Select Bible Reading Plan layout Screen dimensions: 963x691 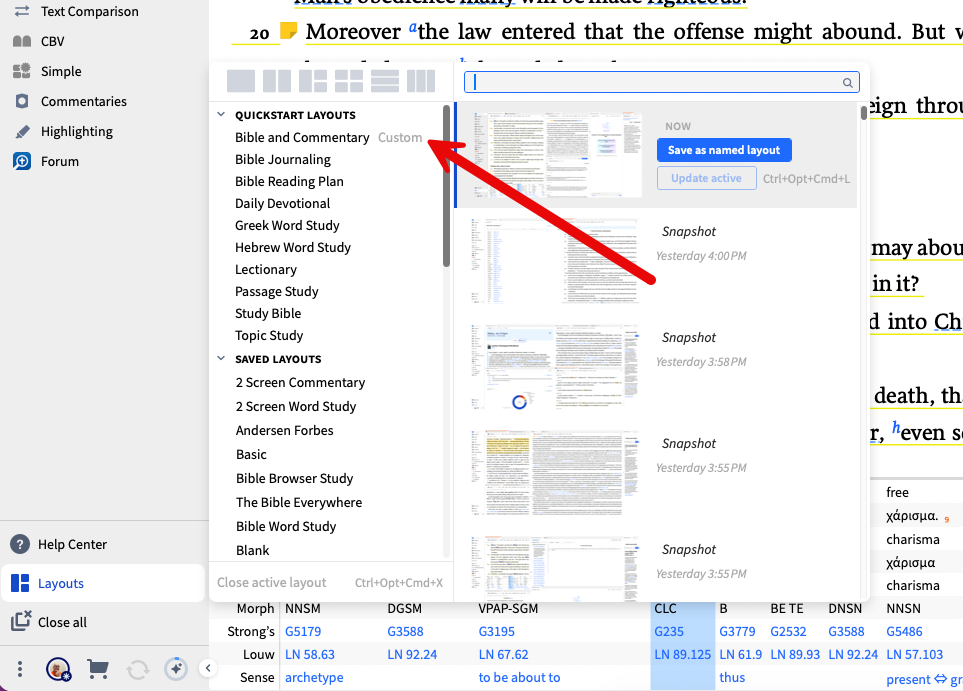[x=289, y=182]
